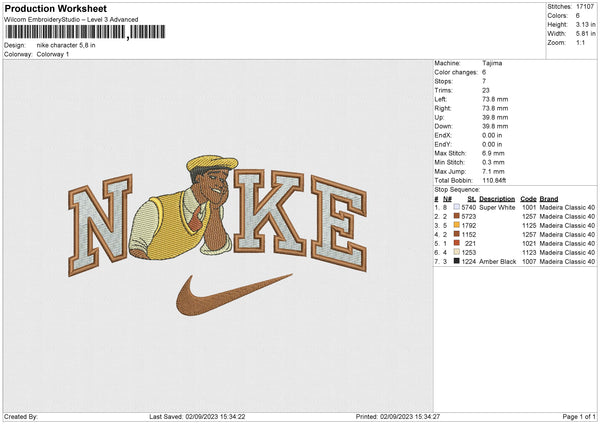Click 'Madeira Classic 40' in row 1
This screenshot has height=424, width=600.
[567, 207]
